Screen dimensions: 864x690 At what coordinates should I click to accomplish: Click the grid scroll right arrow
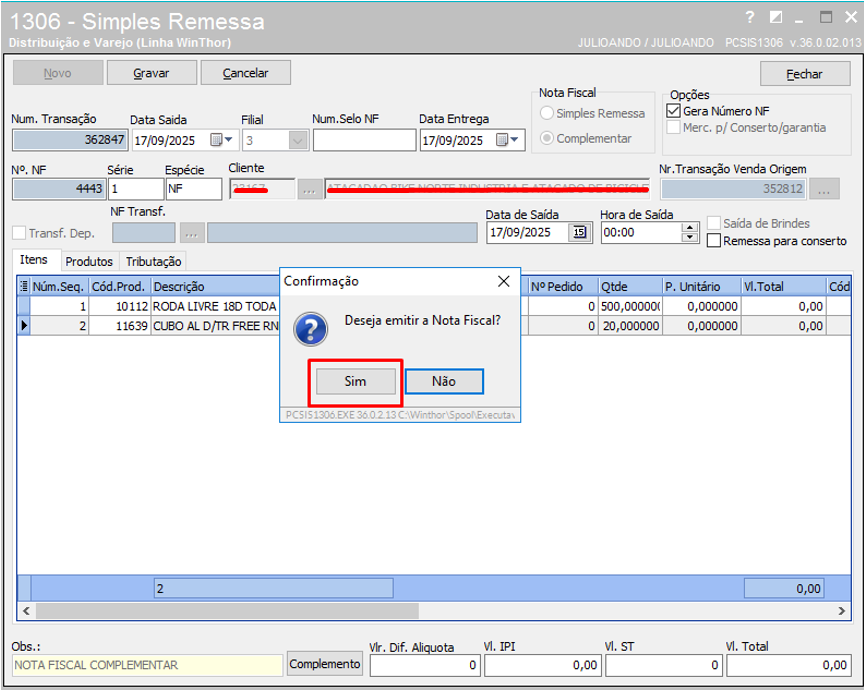coord(841,611)
